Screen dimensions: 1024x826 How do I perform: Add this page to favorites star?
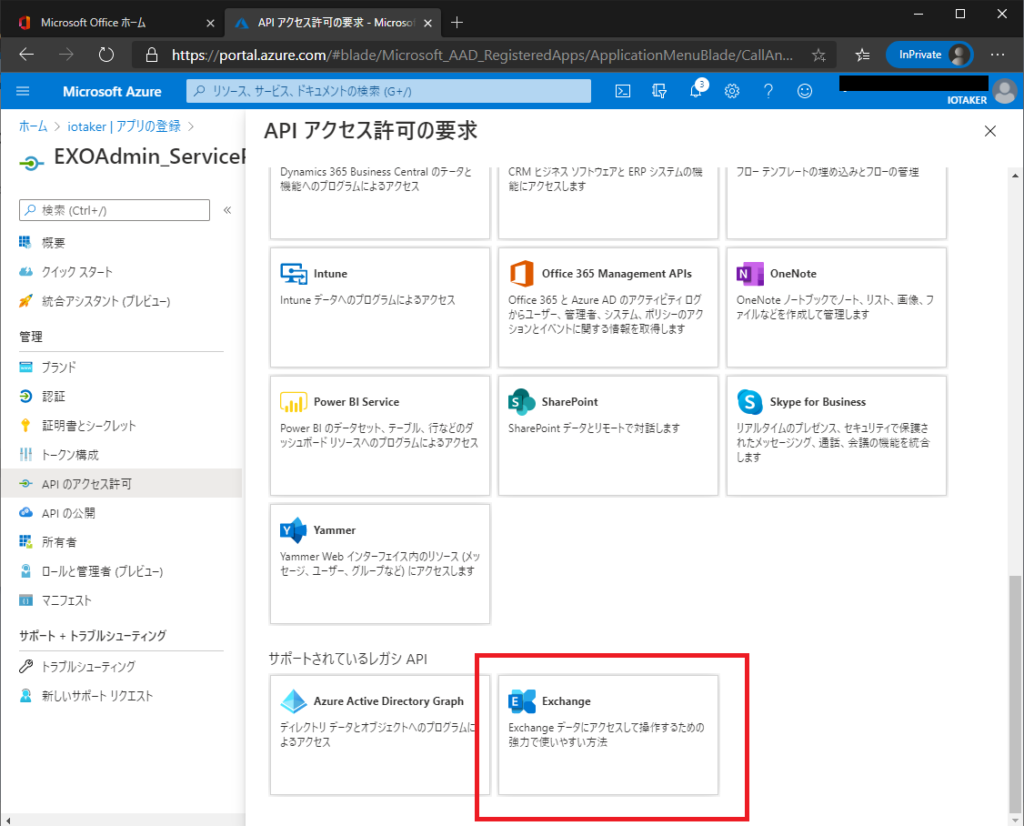click(x=818, y=55)
